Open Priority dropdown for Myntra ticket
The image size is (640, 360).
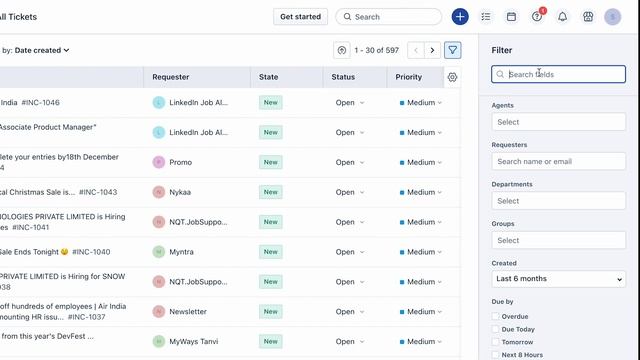tap(420, 252)
